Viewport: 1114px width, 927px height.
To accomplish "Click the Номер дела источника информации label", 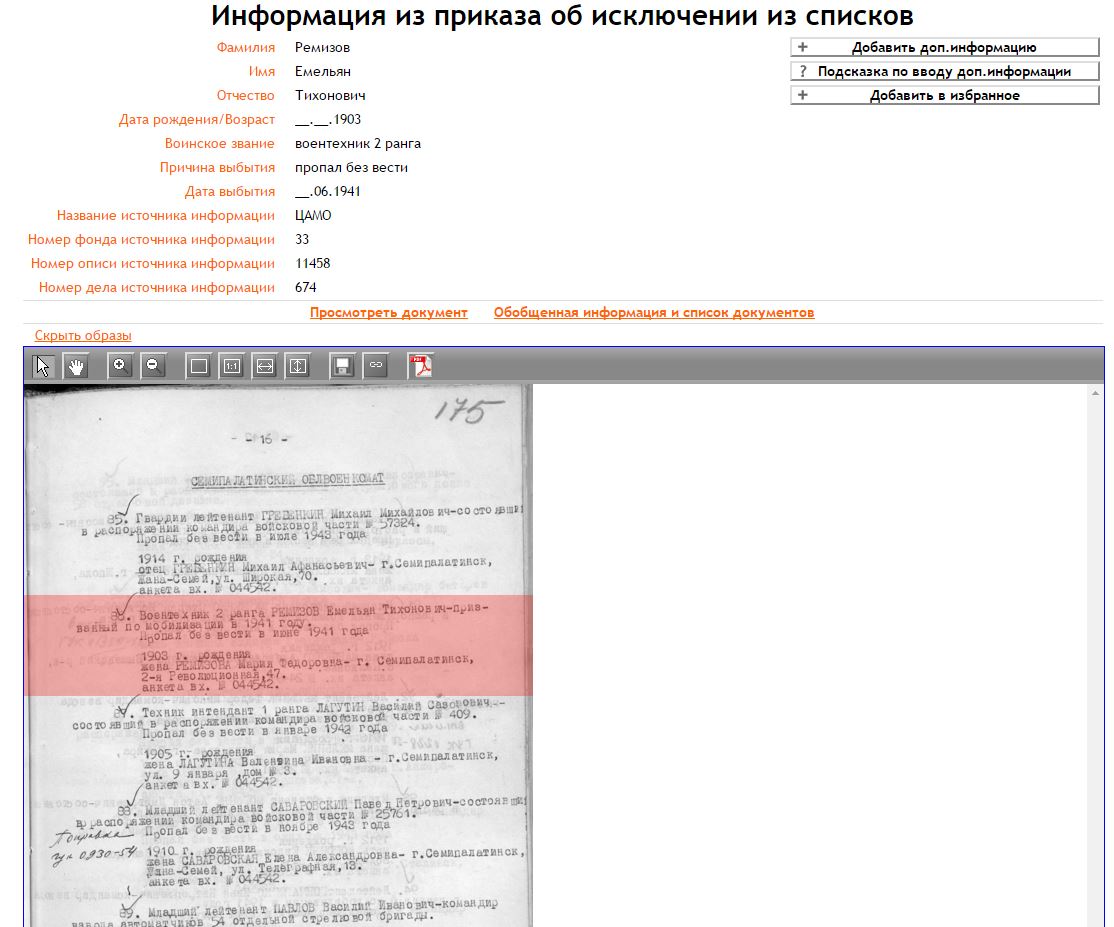I will (x=157, y=287).
